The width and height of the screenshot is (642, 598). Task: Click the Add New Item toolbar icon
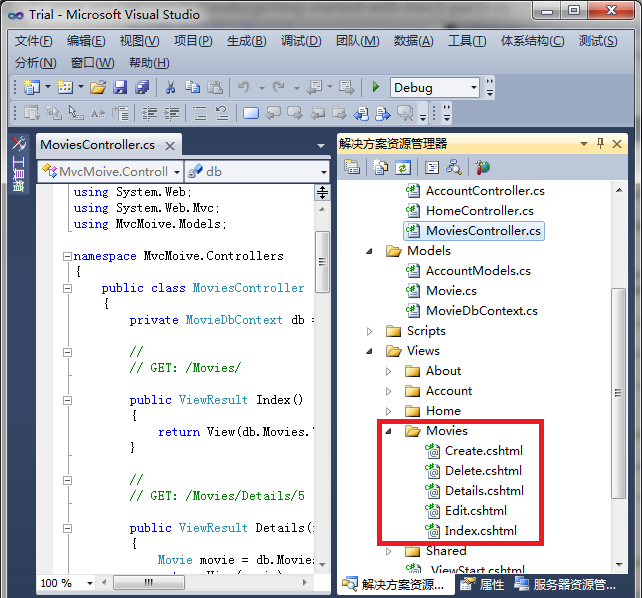(65, 87)
